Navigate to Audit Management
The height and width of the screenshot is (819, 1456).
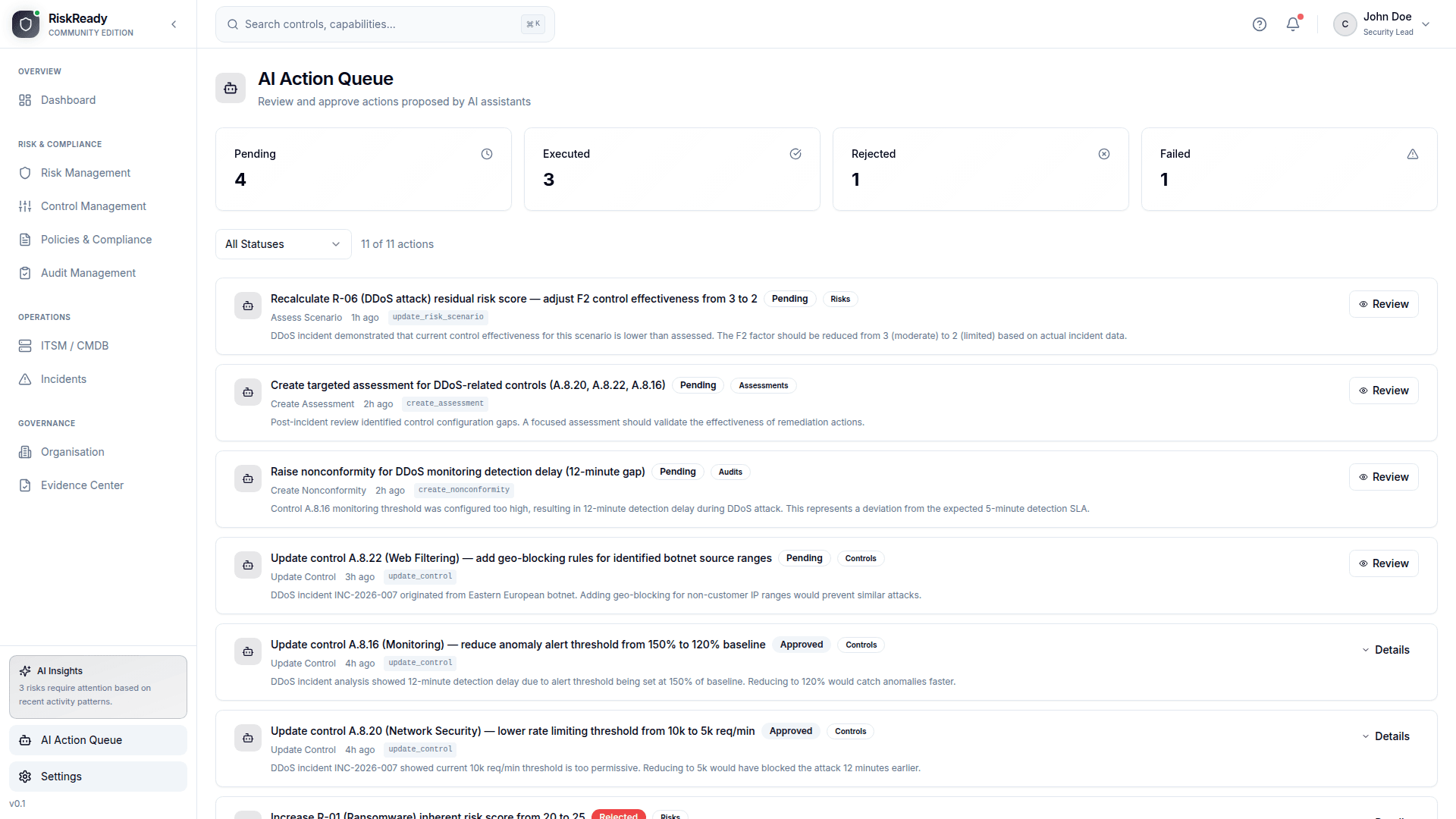(x=88, y=272)
